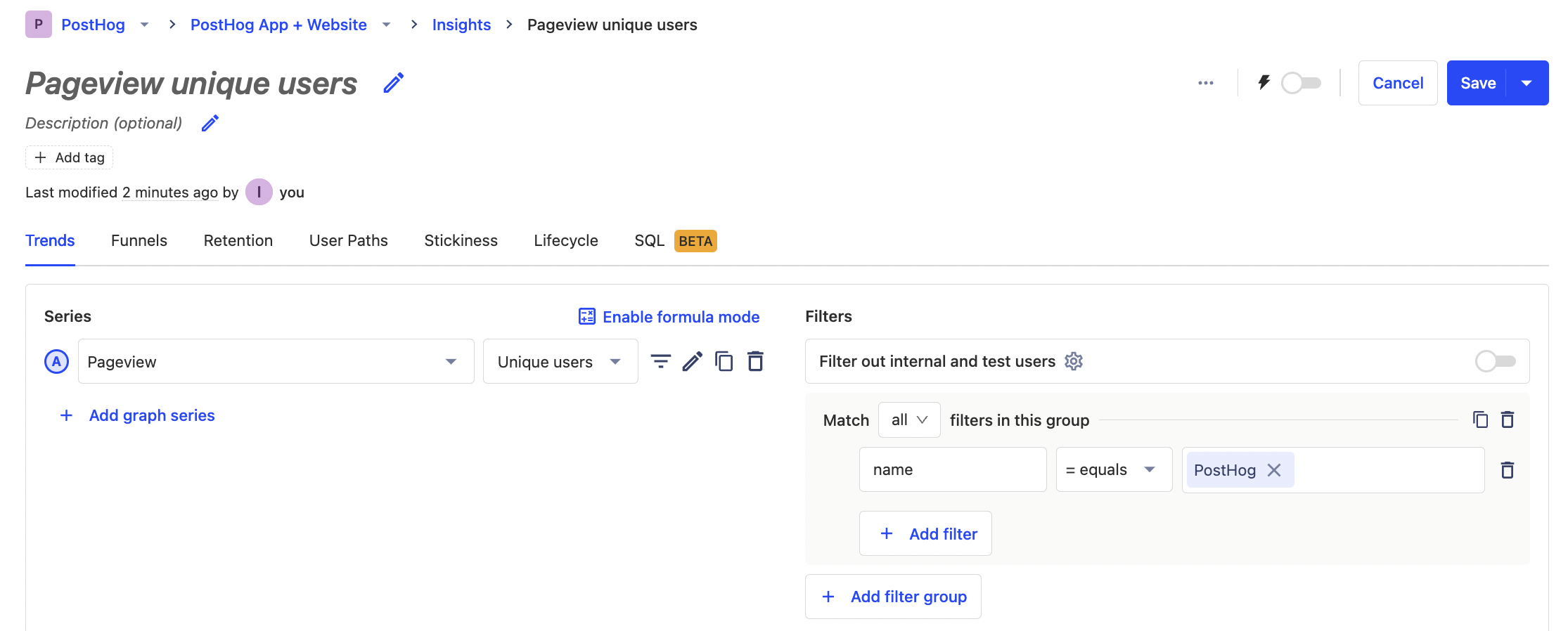
Task: Remove PostHog value from name filter
Action: 1274,470
